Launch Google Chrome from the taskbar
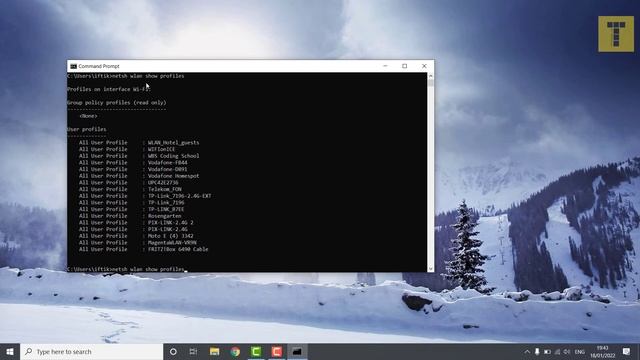 (235, 351)
